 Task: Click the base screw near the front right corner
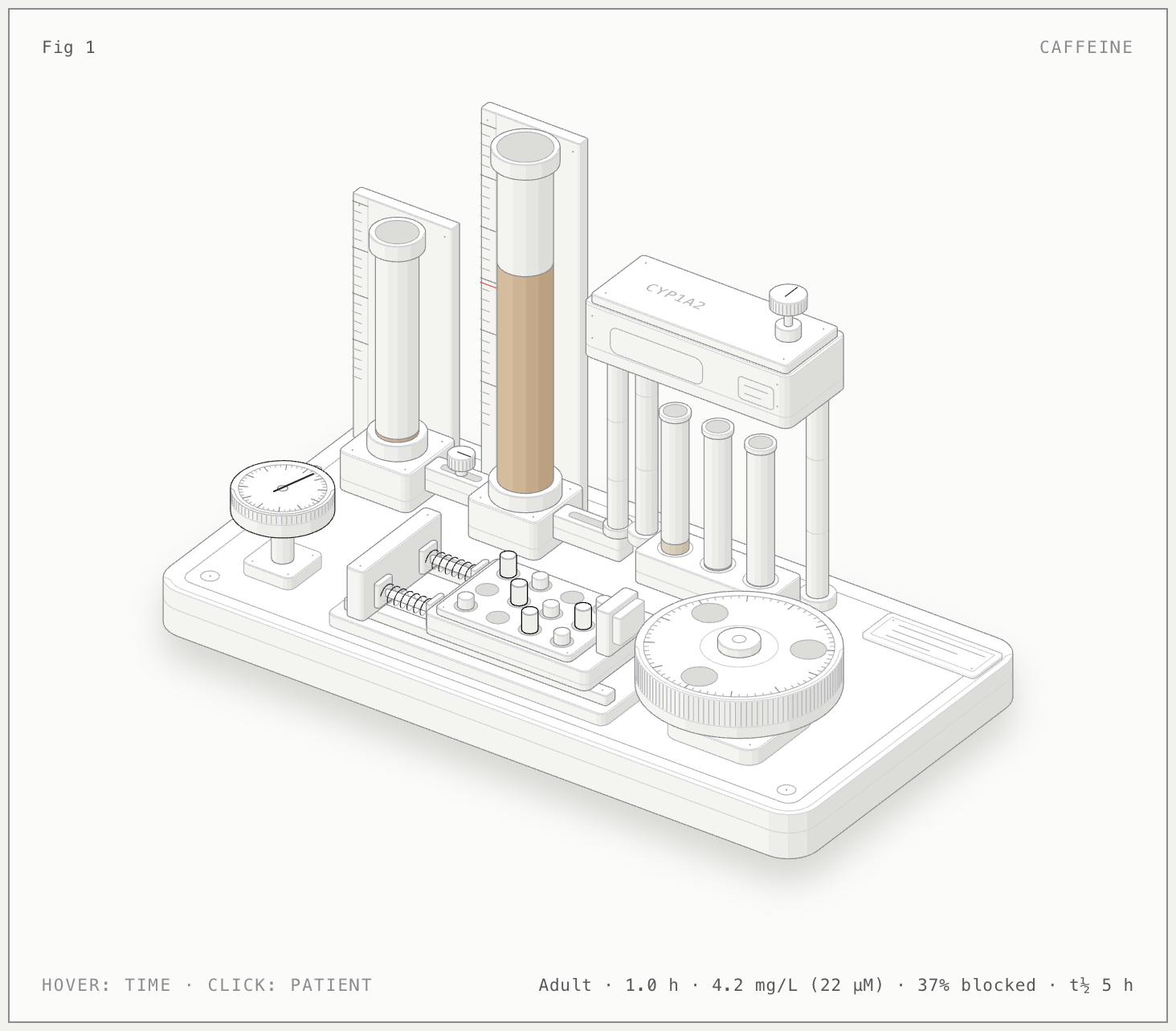pos(786,790)
